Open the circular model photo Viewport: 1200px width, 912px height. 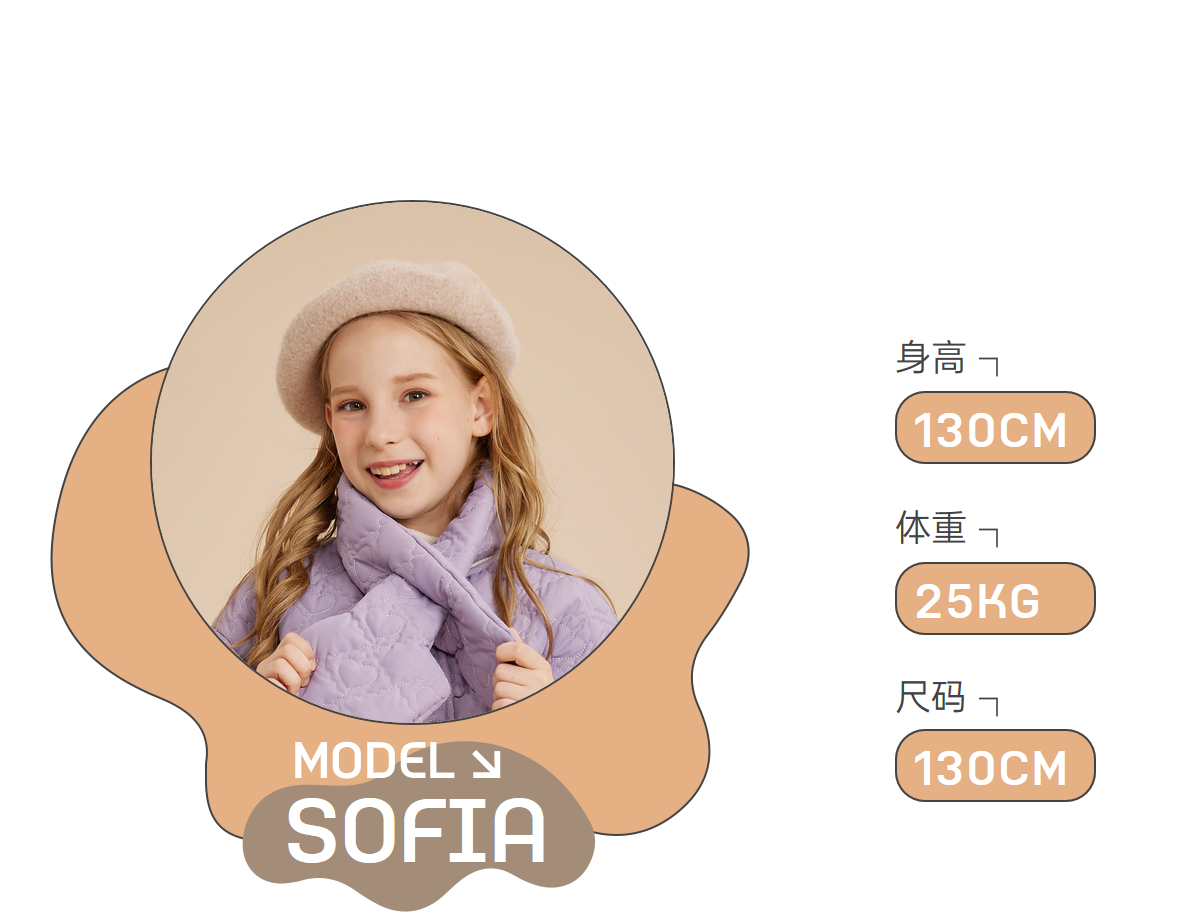point(413,462)
